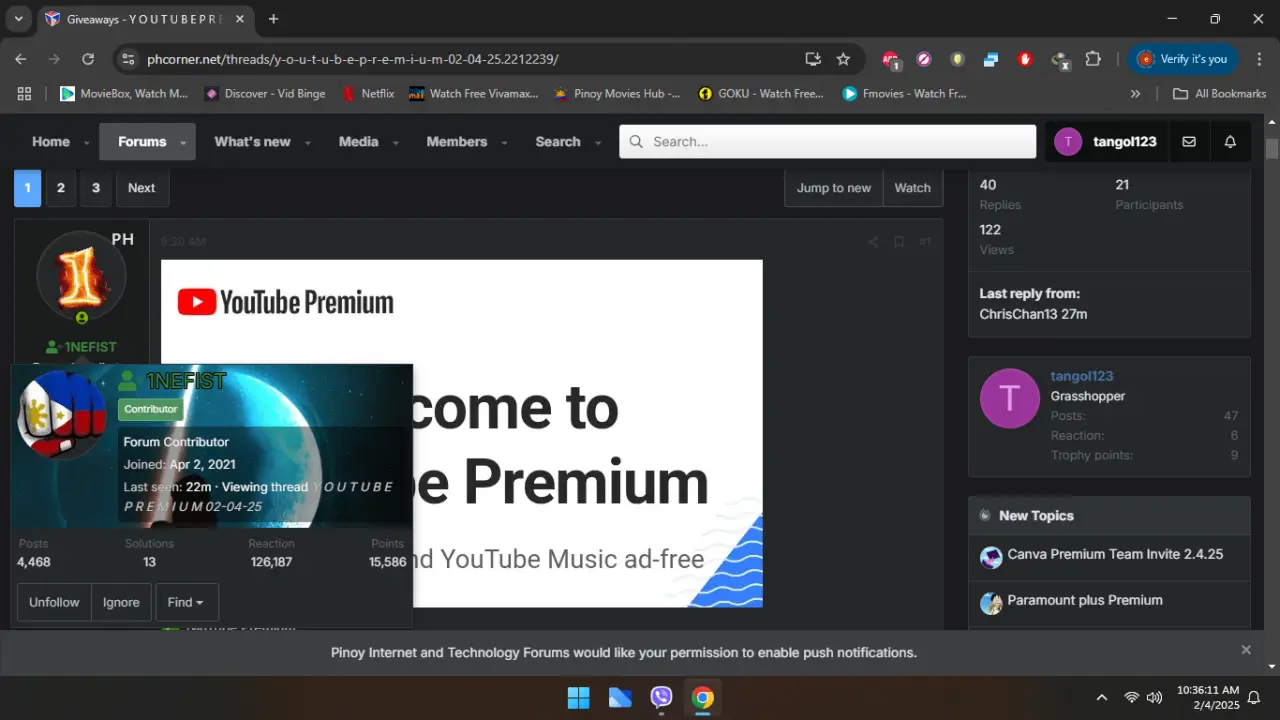
Task: Open the Search menu item
Action: 558,142
